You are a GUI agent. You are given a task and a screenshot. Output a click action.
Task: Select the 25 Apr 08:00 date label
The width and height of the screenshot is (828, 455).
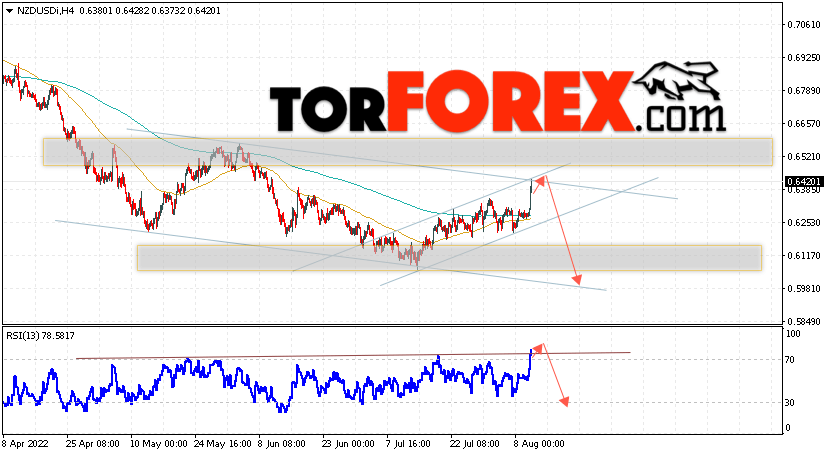pyautogui.click(x=93, y=444)
